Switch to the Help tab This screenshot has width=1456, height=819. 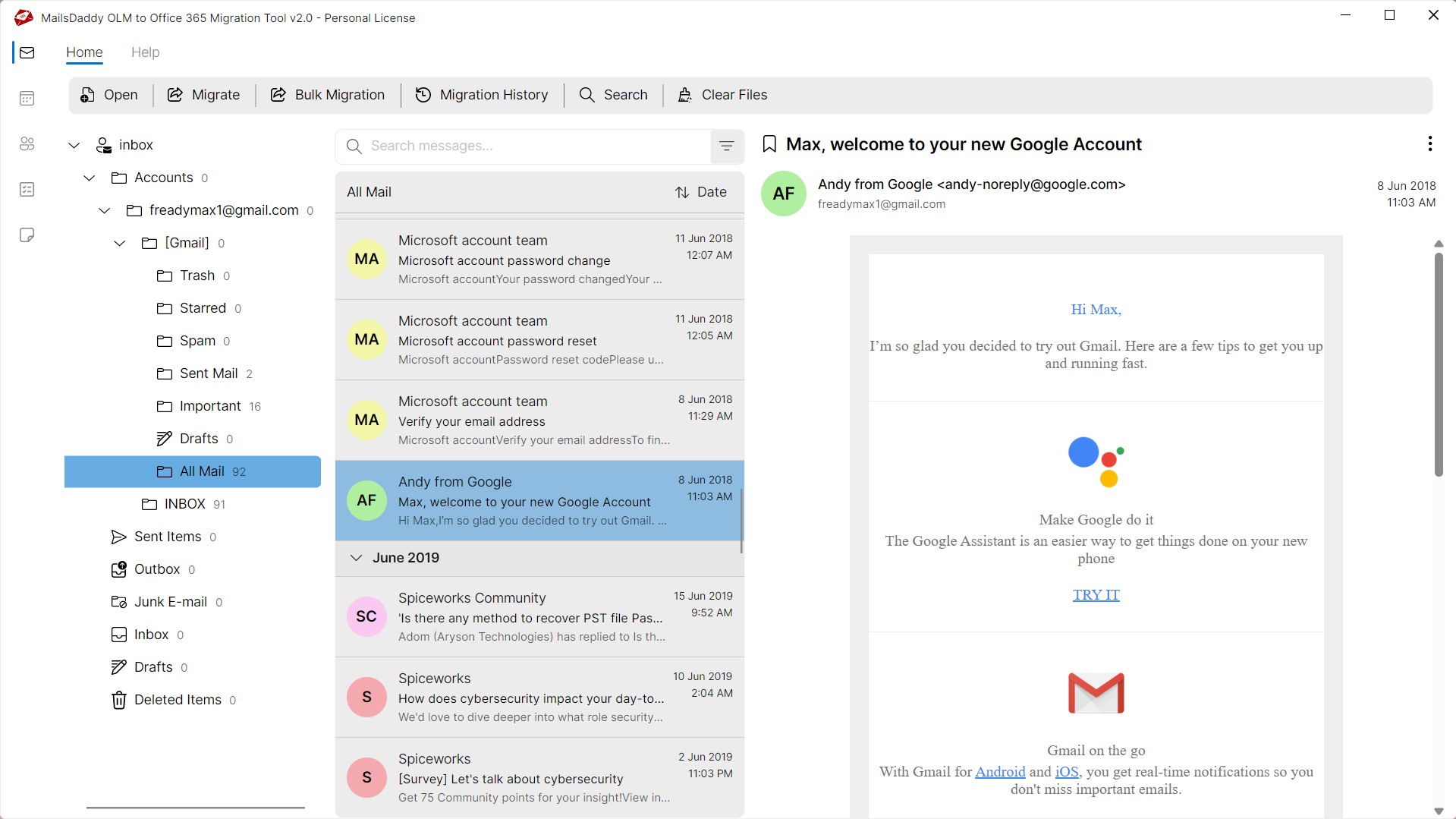145,52
